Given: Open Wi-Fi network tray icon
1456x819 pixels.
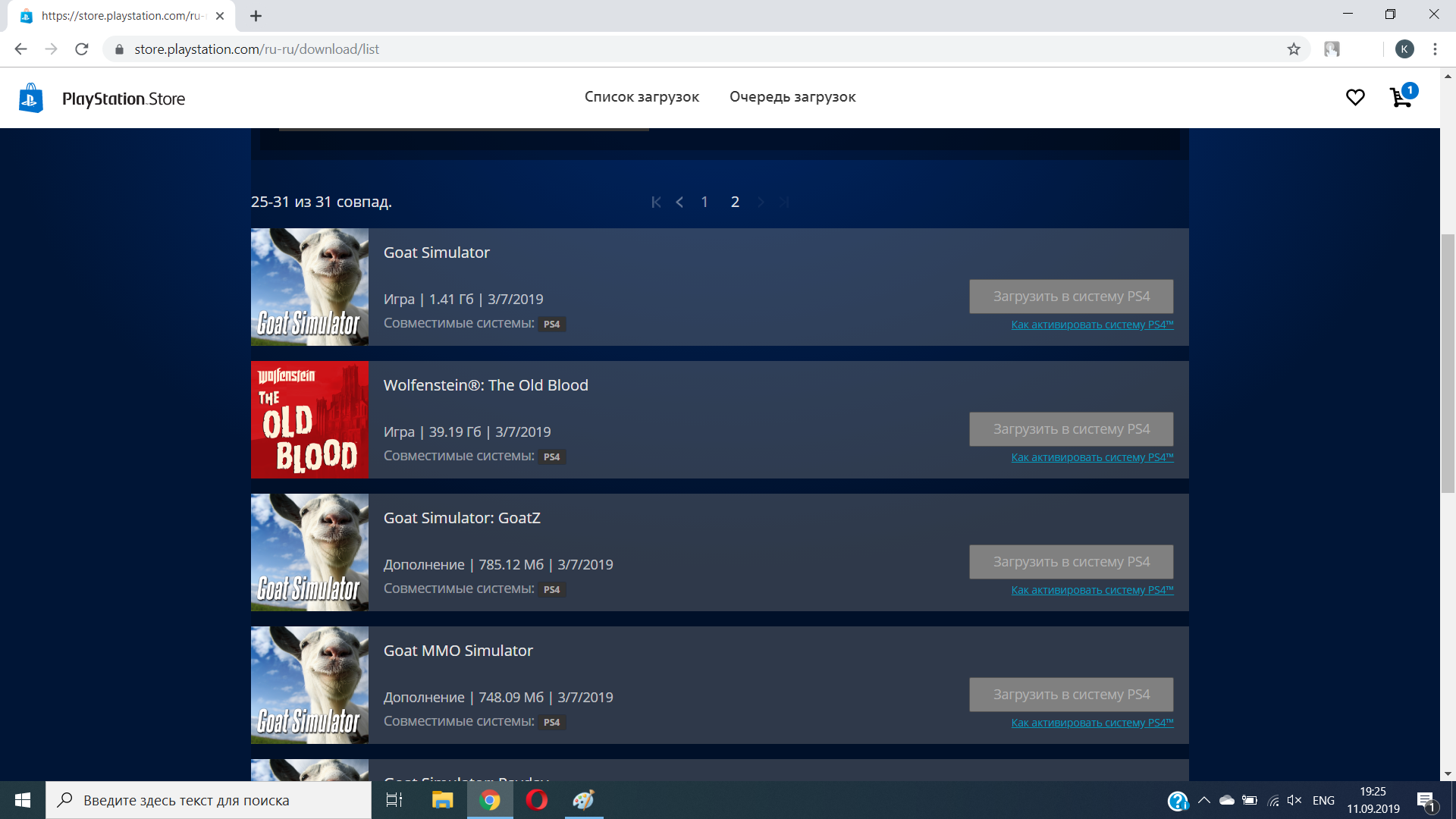Looking at the screenshot, I should 1273,800.
